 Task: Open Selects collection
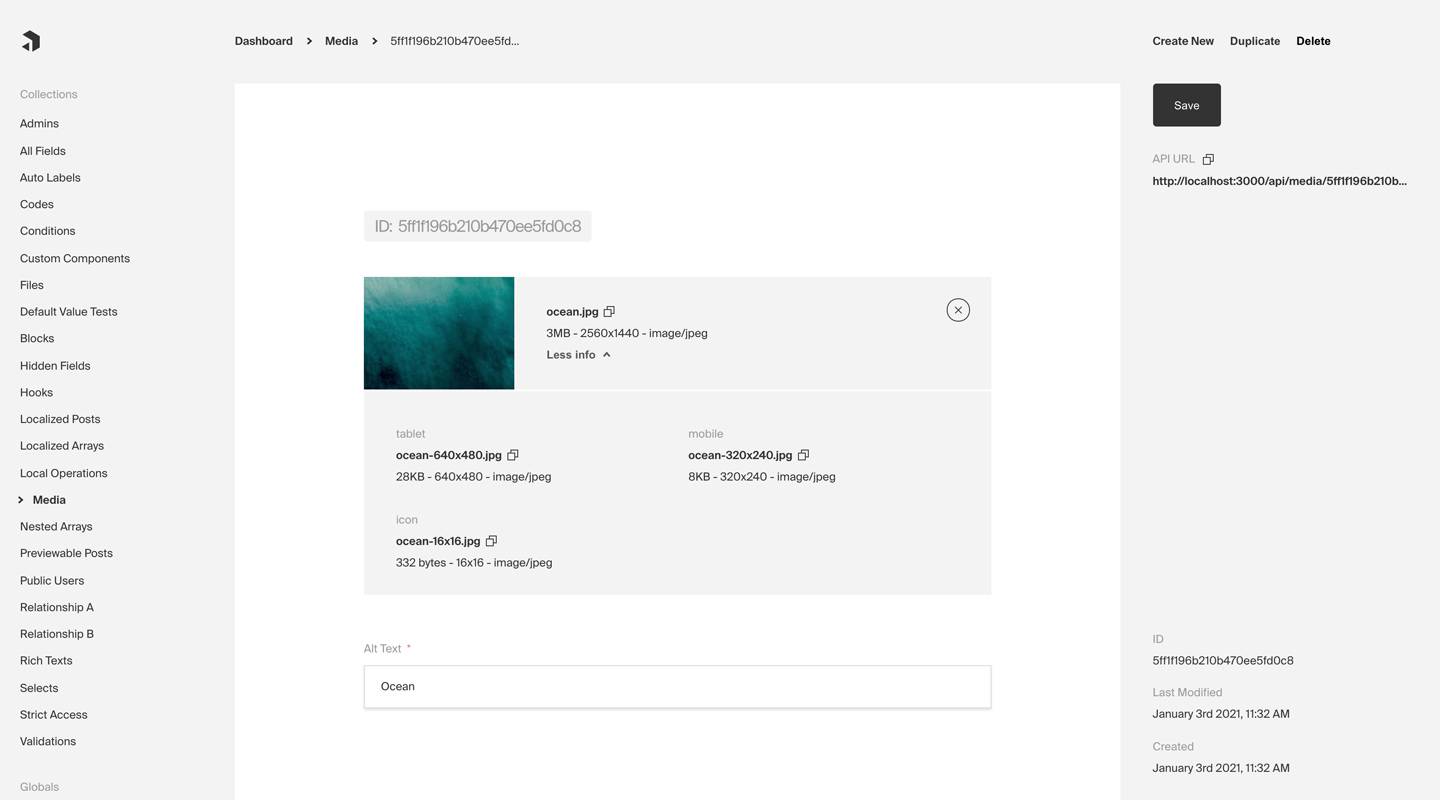39,688
